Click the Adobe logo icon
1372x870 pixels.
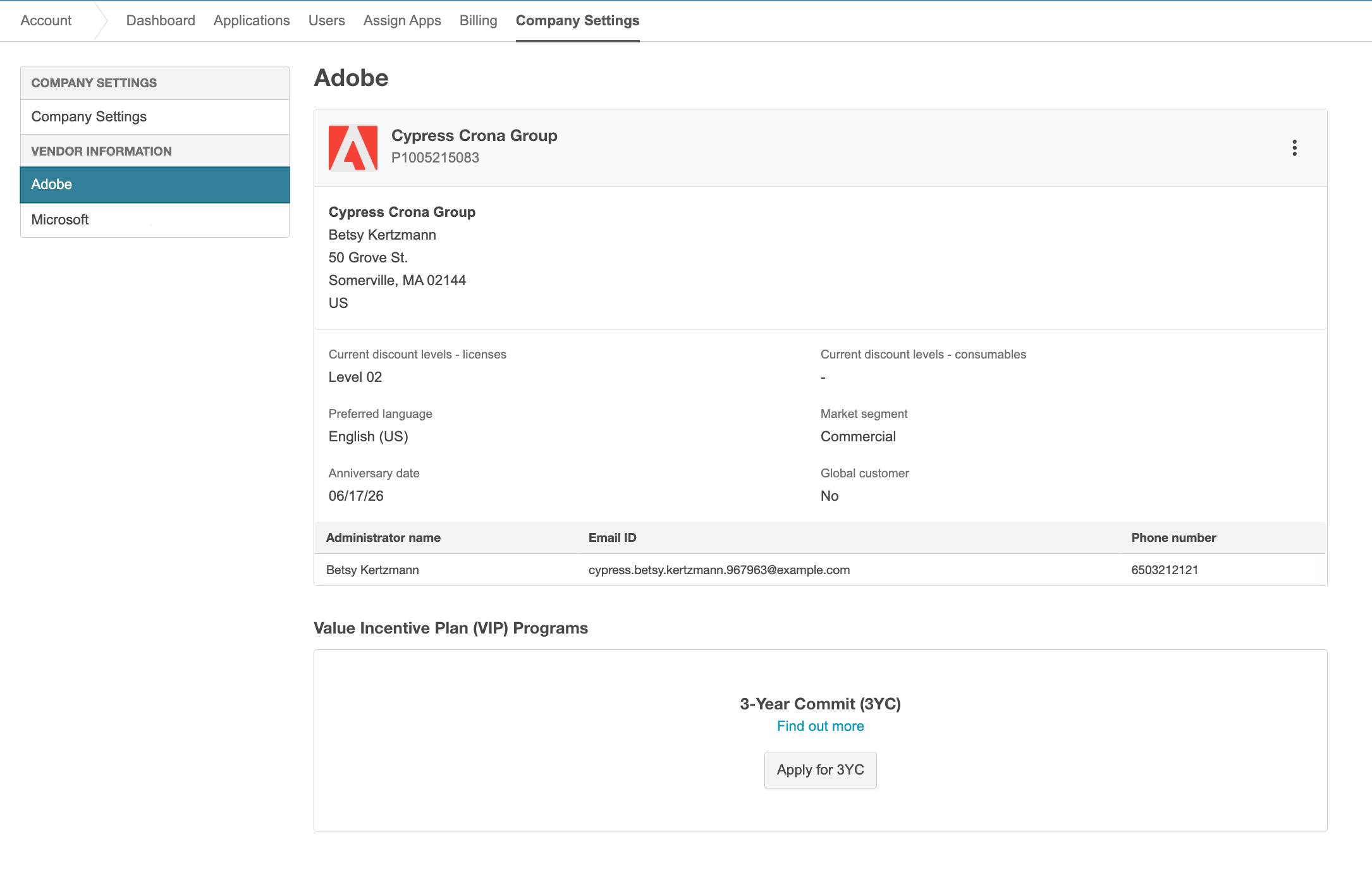353,148
